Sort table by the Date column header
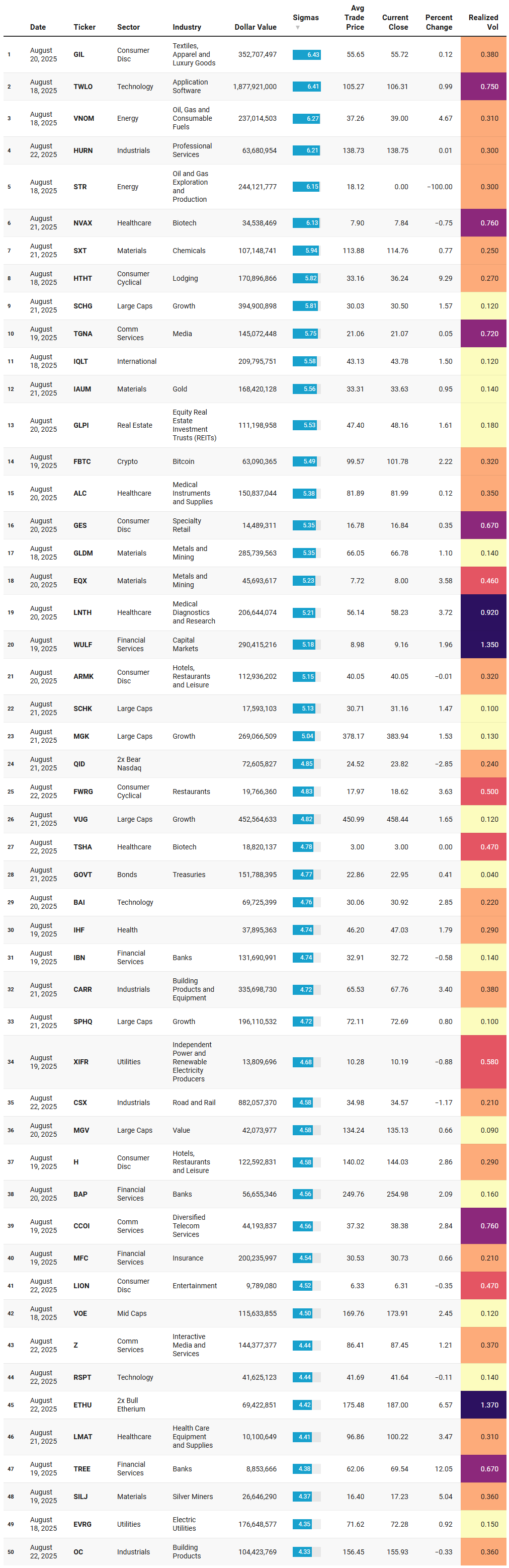Image resolution: width=509 pixels, height=1568 pixels. pyautogui.click(x=38, y=27)
